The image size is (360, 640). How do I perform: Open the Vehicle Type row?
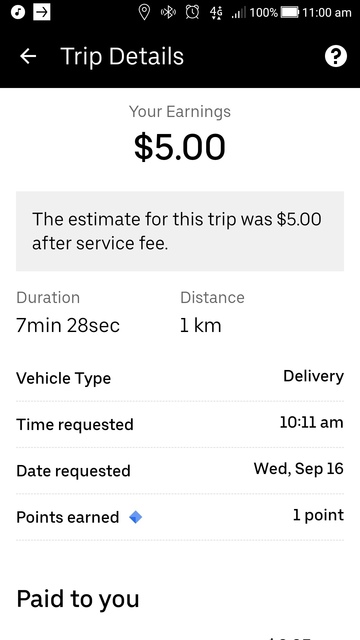click(x=180, y=378)
